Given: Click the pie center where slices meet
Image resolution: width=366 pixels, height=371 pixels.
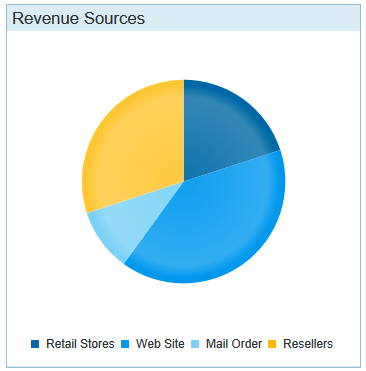Looking at the screenshot, I should point(184,182).
